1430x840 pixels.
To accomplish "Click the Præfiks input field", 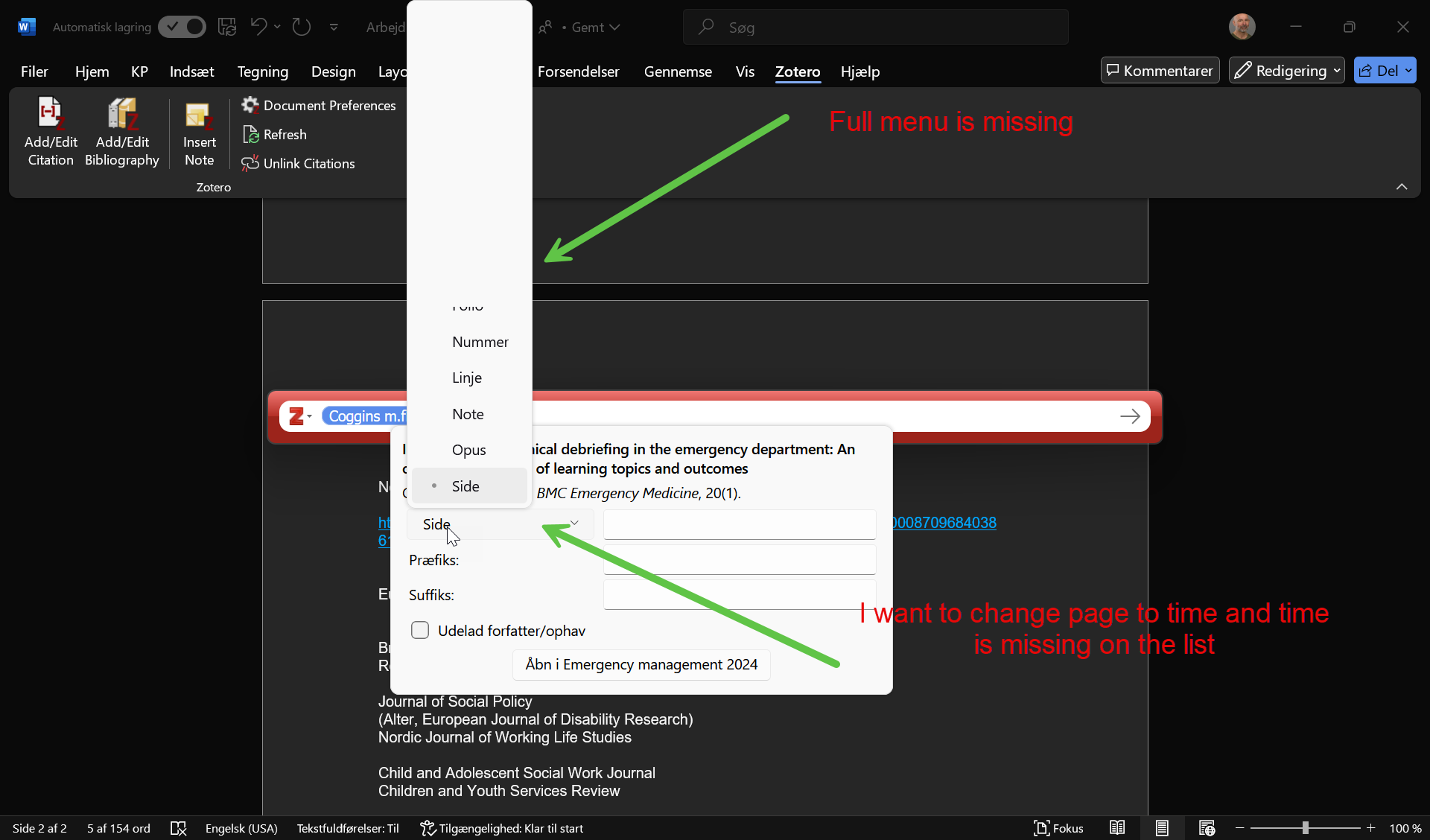I will click(x=739, y=560).
